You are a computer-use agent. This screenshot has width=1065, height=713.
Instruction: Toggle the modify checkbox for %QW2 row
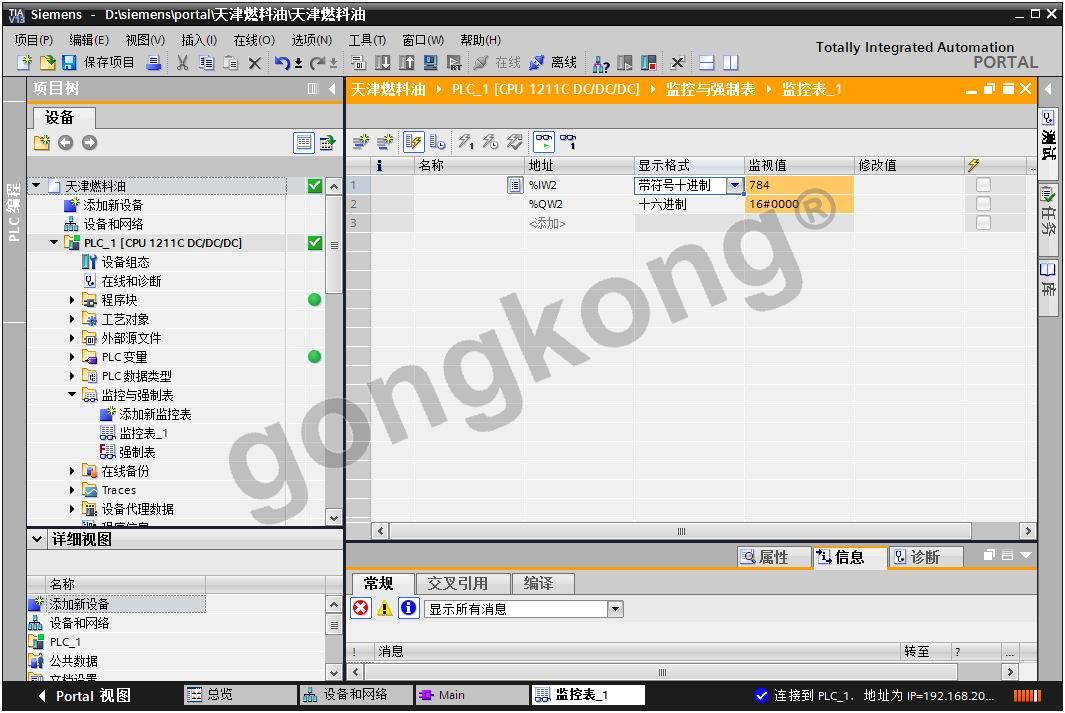point(983,204)
